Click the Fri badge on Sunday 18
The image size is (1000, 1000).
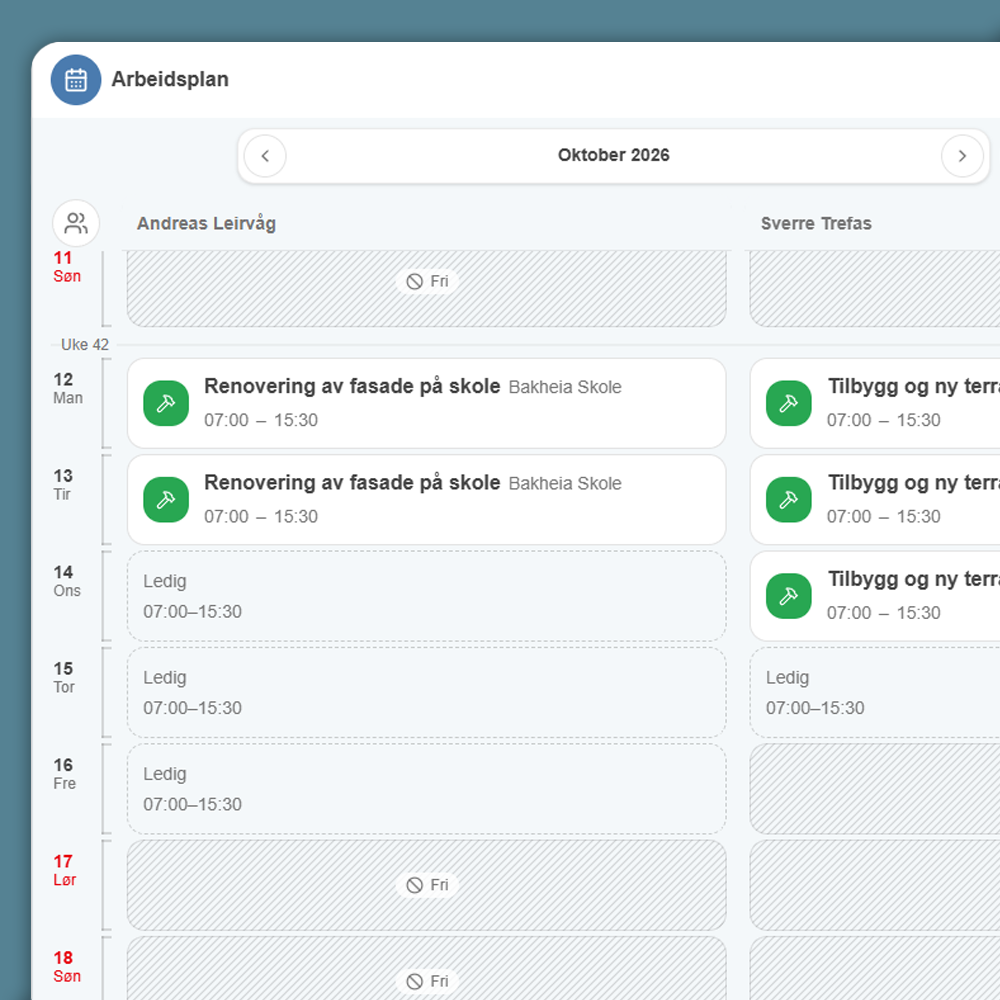pyautogui.click(x=427, y=981)
